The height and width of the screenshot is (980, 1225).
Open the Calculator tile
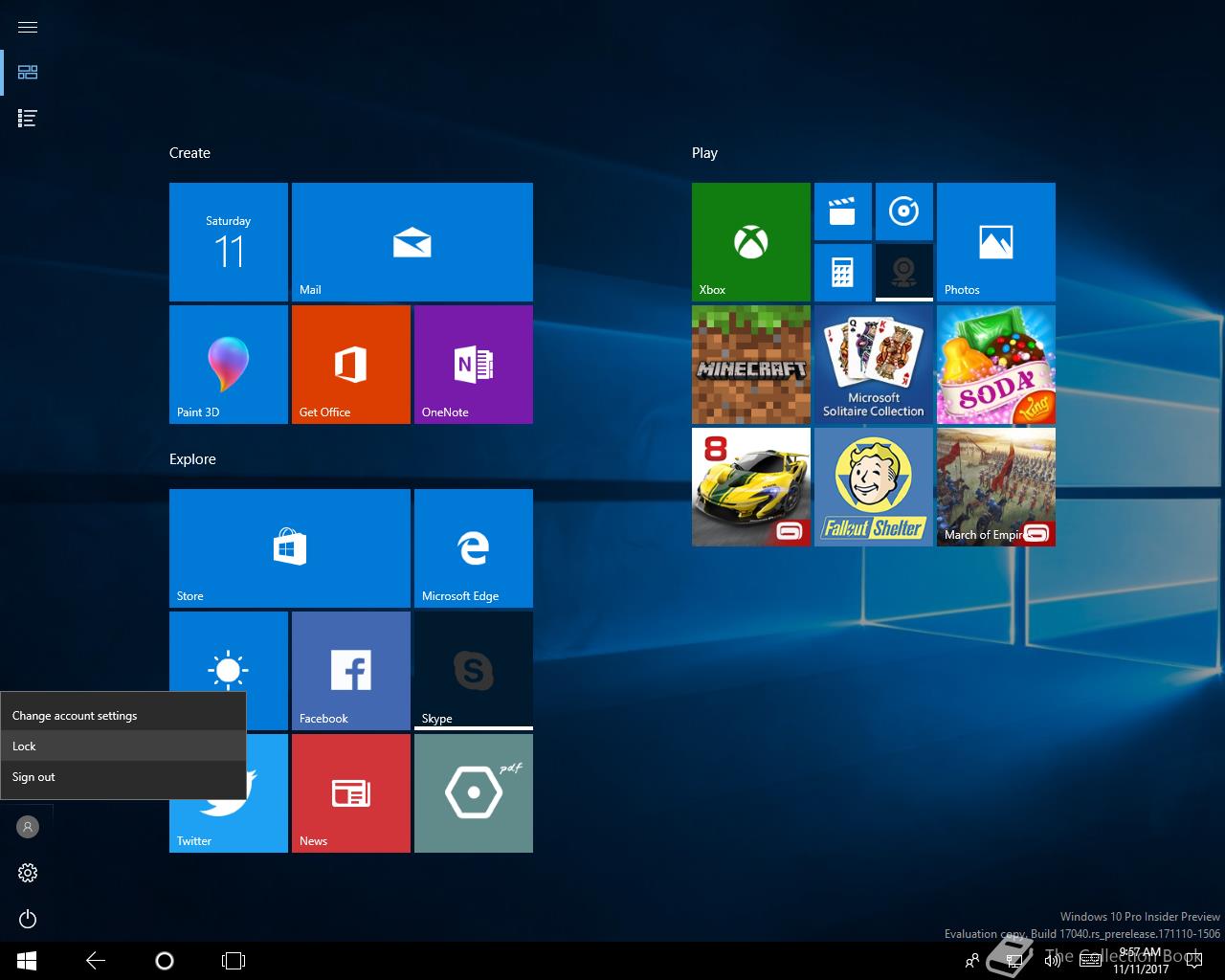[843, 273]
